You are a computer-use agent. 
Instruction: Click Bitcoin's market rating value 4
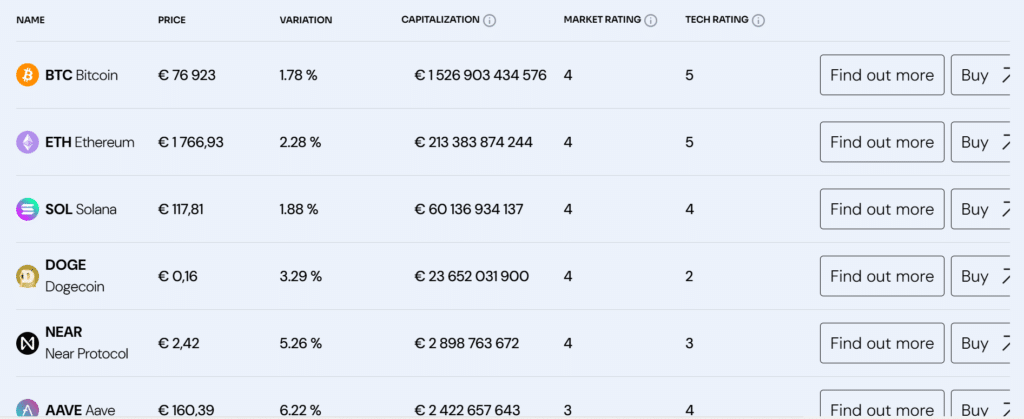568,75
